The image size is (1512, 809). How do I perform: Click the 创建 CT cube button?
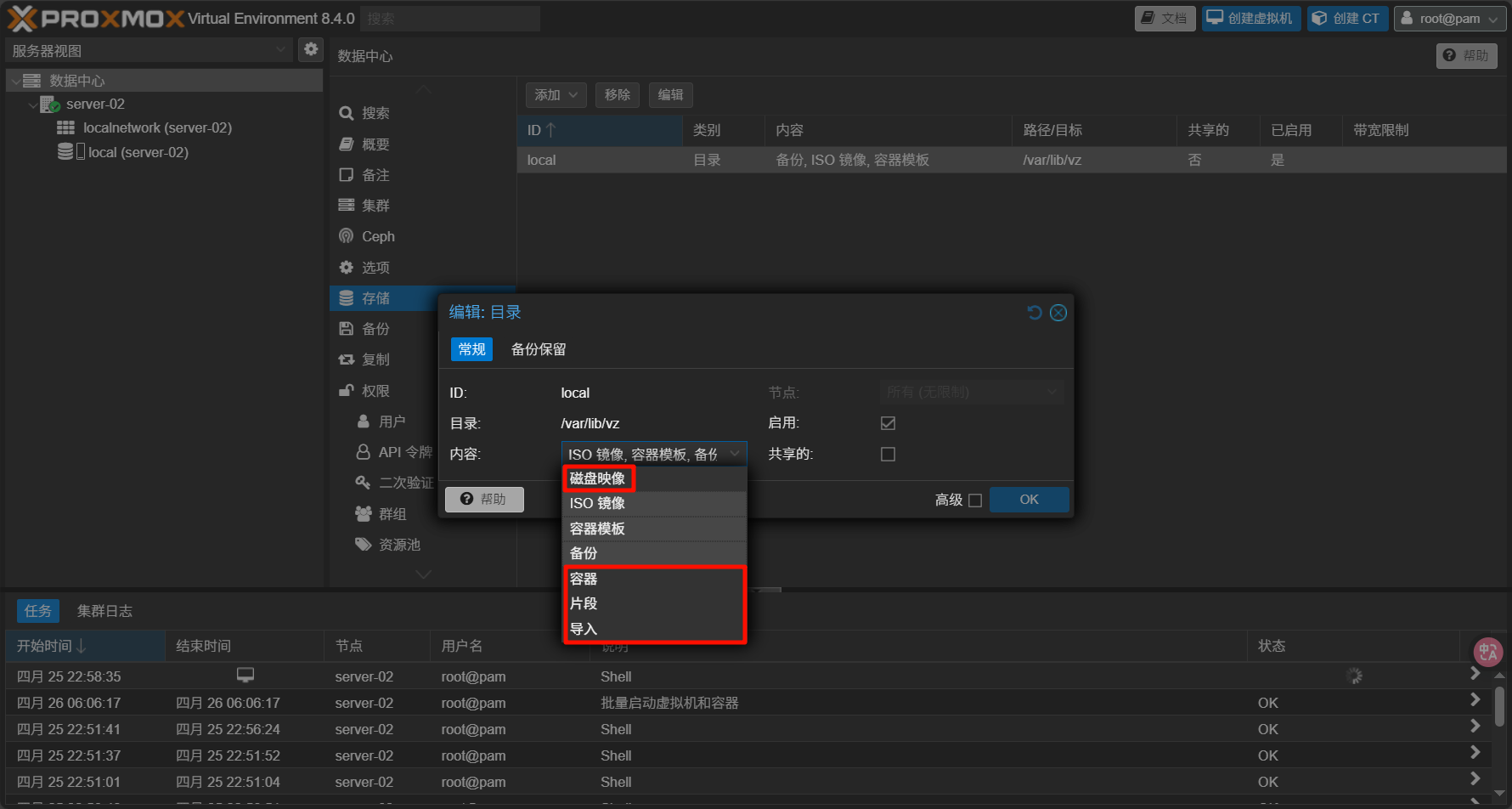pos(1347,19)
